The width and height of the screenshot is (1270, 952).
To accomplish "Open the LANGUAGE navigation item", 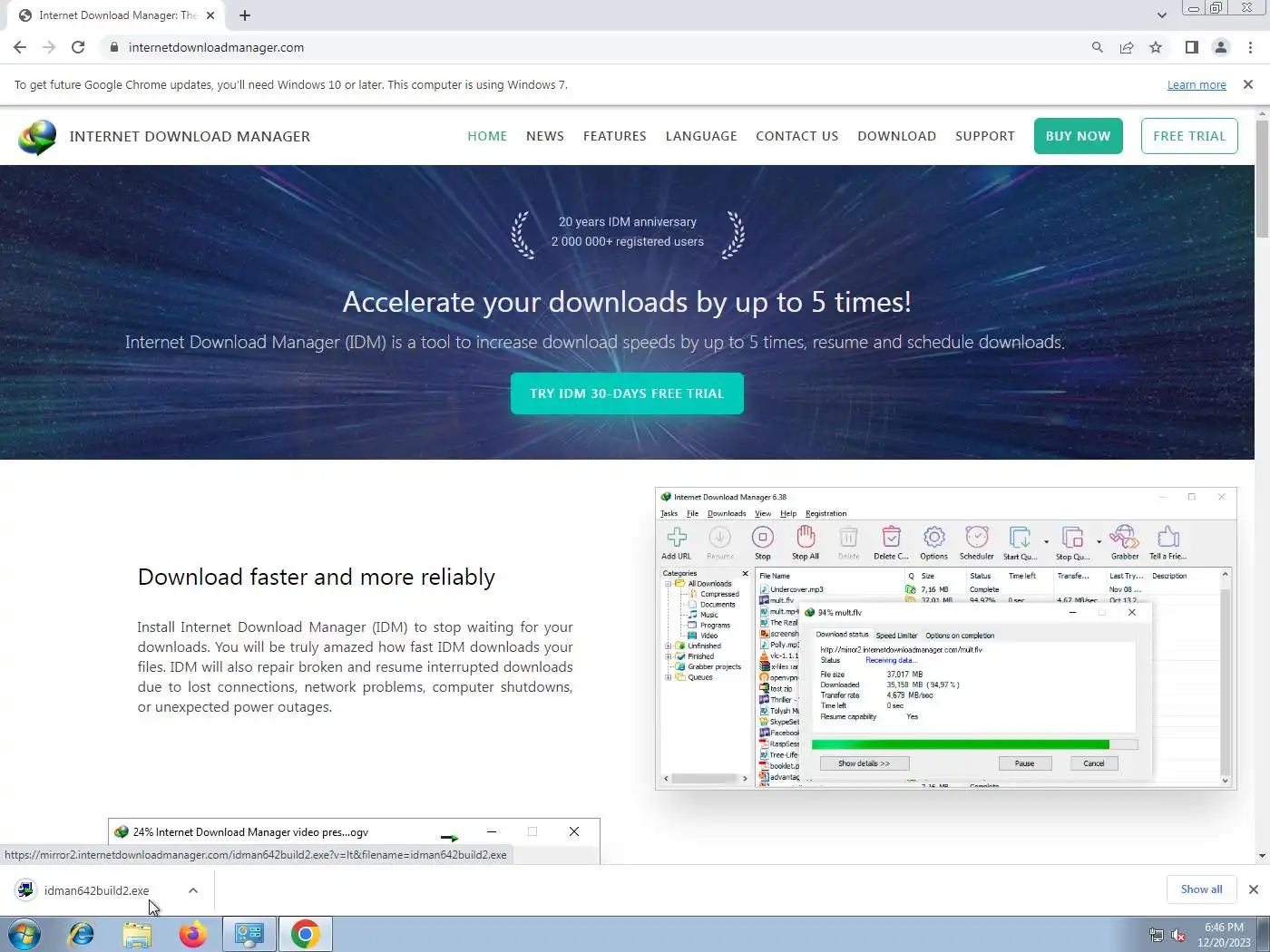I will pyautogui.click(x=701, y=136).
